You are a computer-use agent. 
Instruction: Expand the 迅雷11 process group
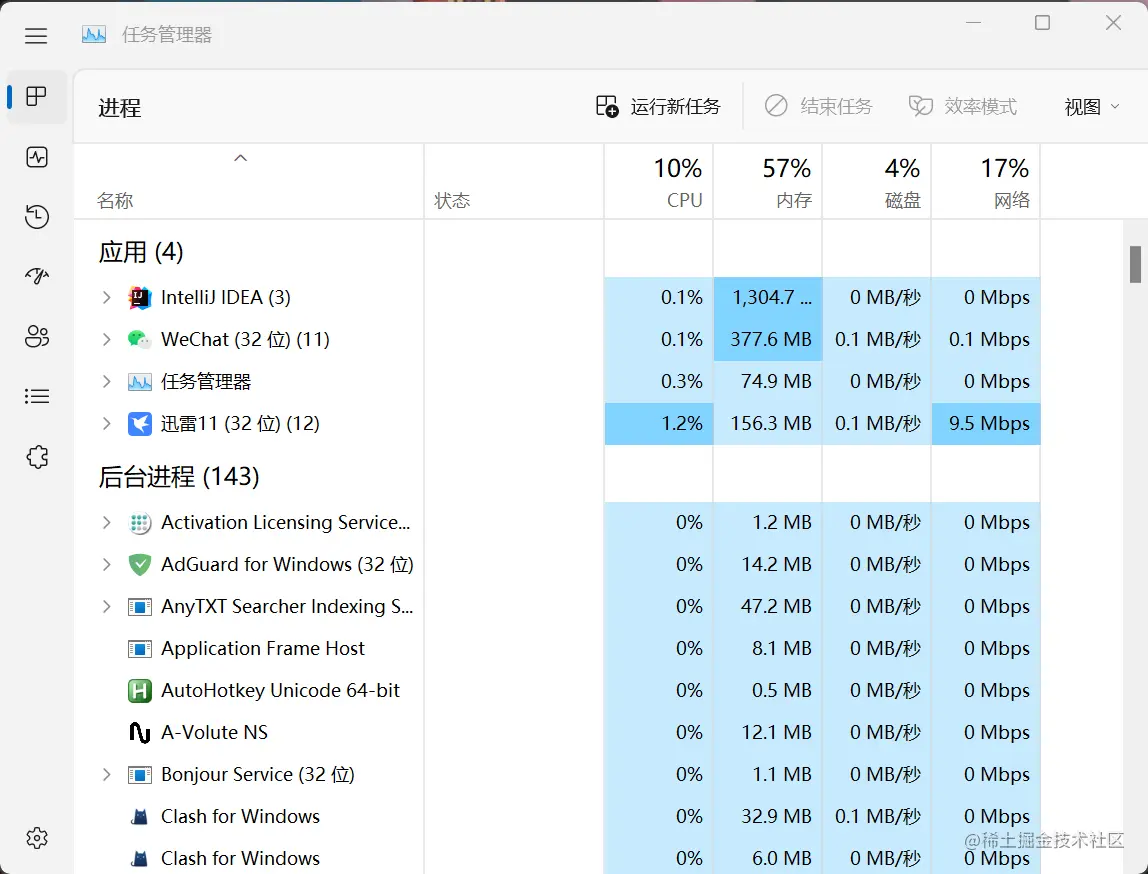point(106,423)
